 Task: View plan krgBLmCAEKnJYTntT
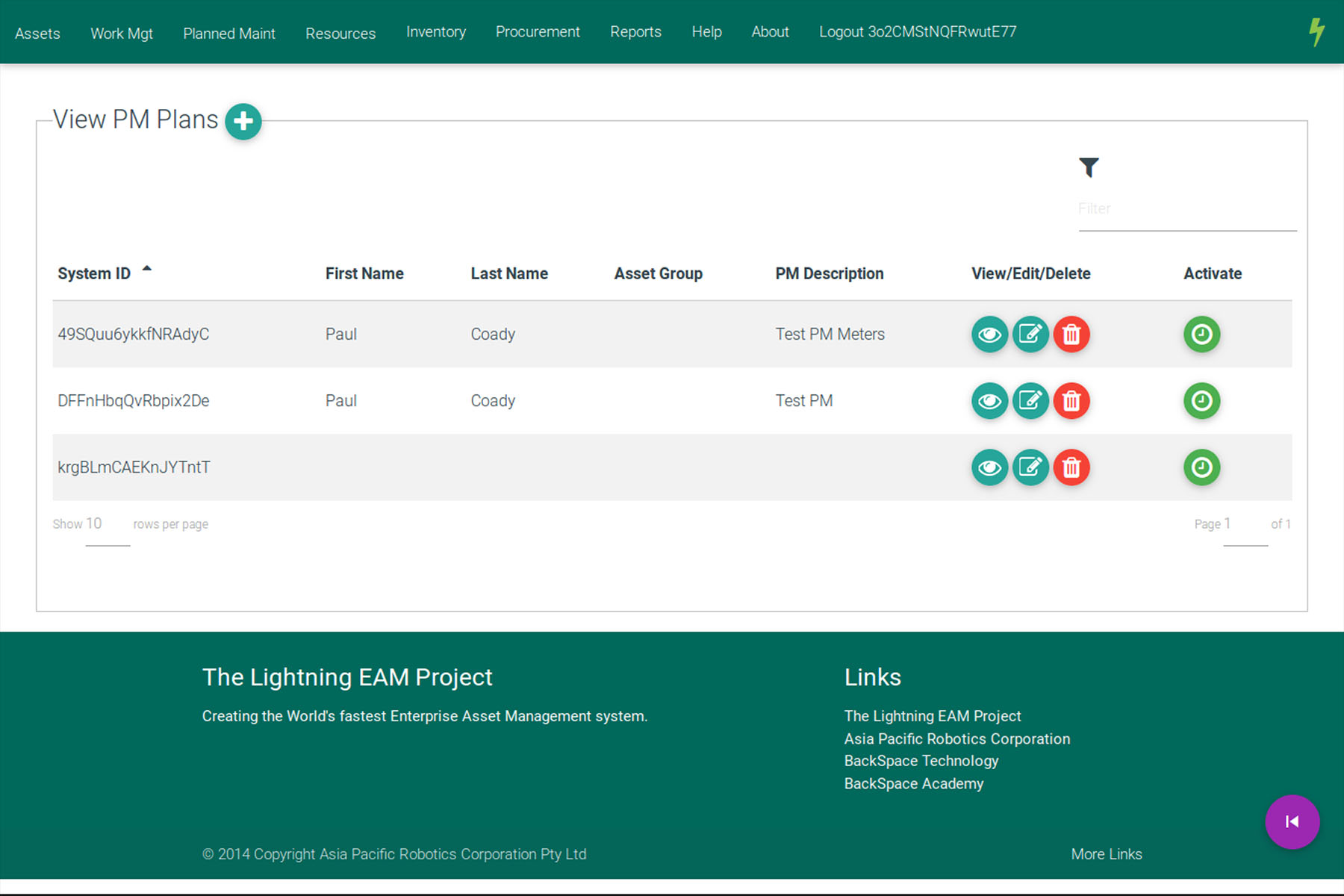click(x=989, y=467)
